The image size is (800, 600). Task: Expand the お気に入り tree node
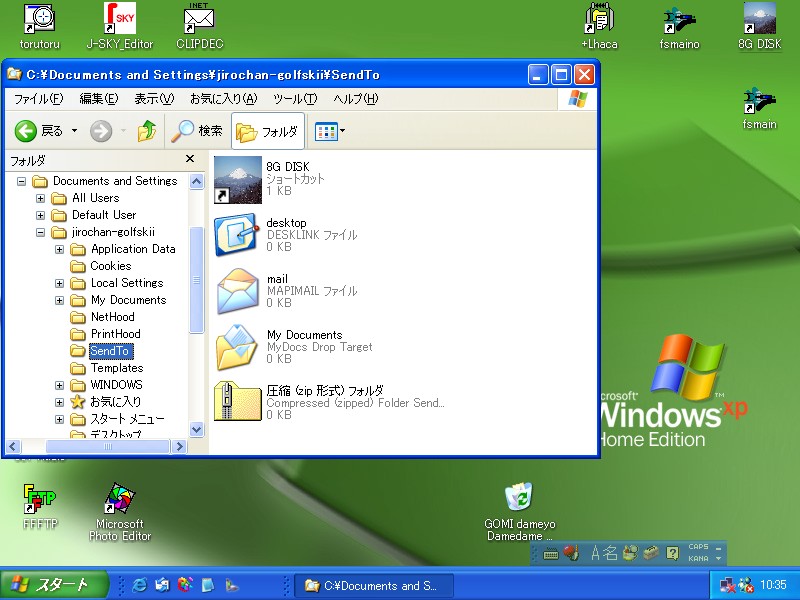[x=60, y=402]
